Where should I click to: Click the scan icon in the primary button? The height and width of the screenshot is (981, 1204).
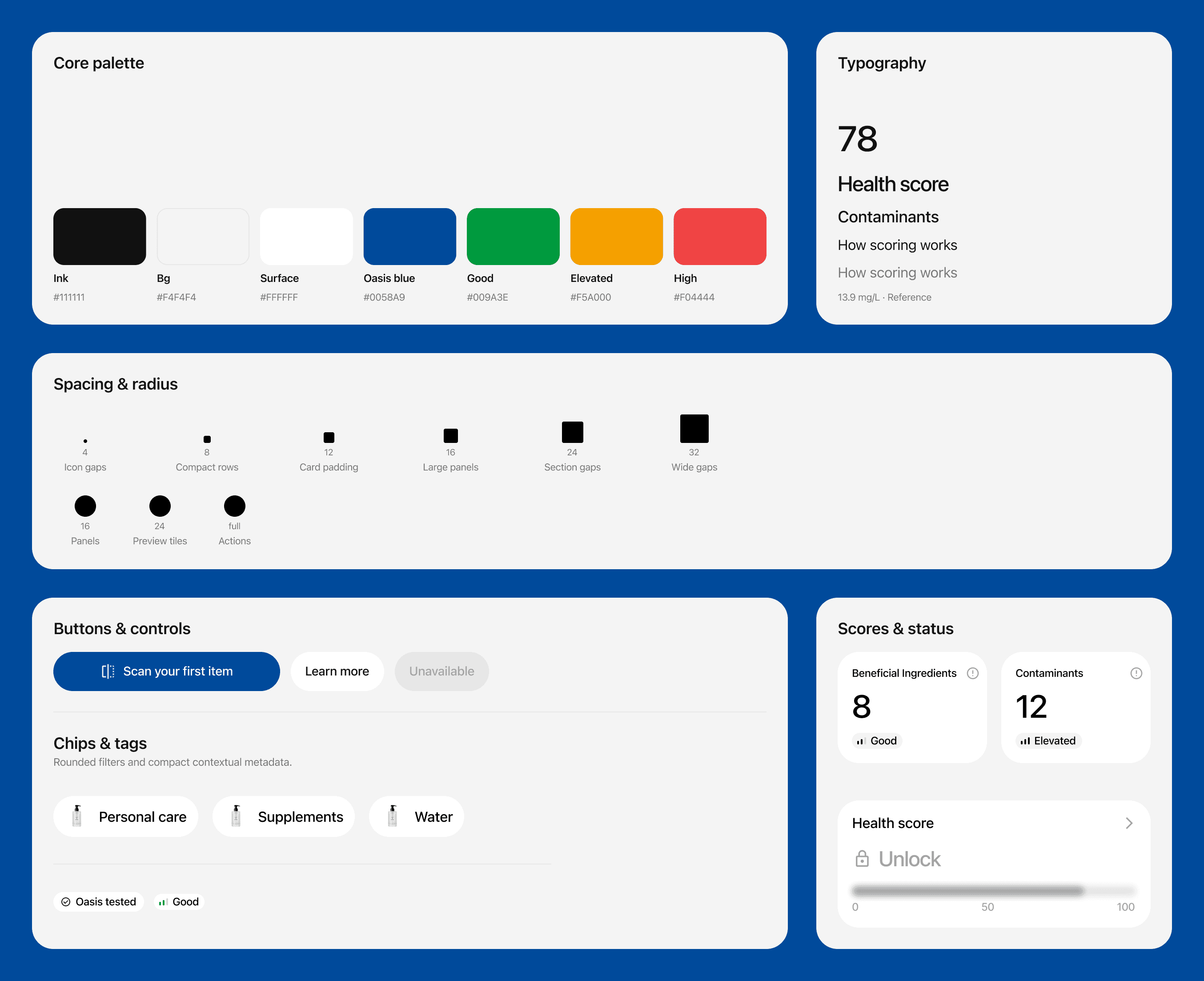(108, 671)
